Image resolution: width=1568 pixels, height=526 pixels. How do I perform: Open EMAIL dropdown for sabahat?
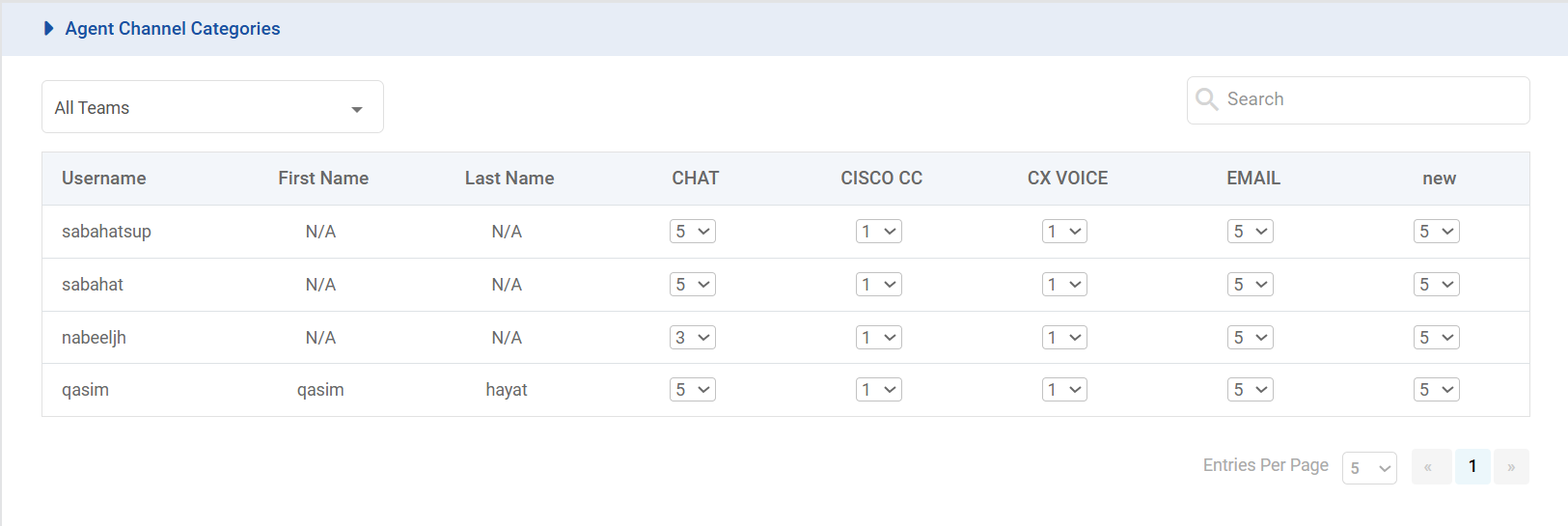coord(1251,285)
